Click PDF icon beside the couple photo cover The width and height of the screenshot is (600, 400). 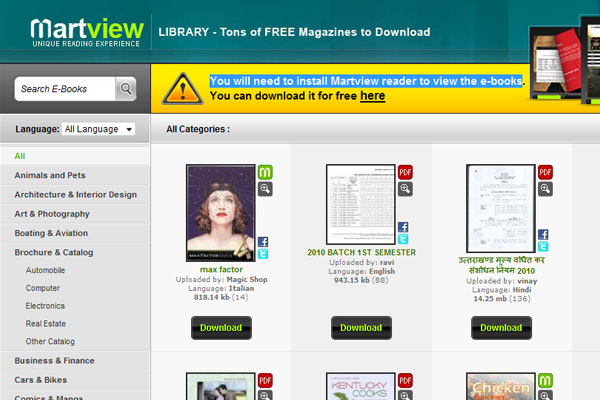pos(265,380)
